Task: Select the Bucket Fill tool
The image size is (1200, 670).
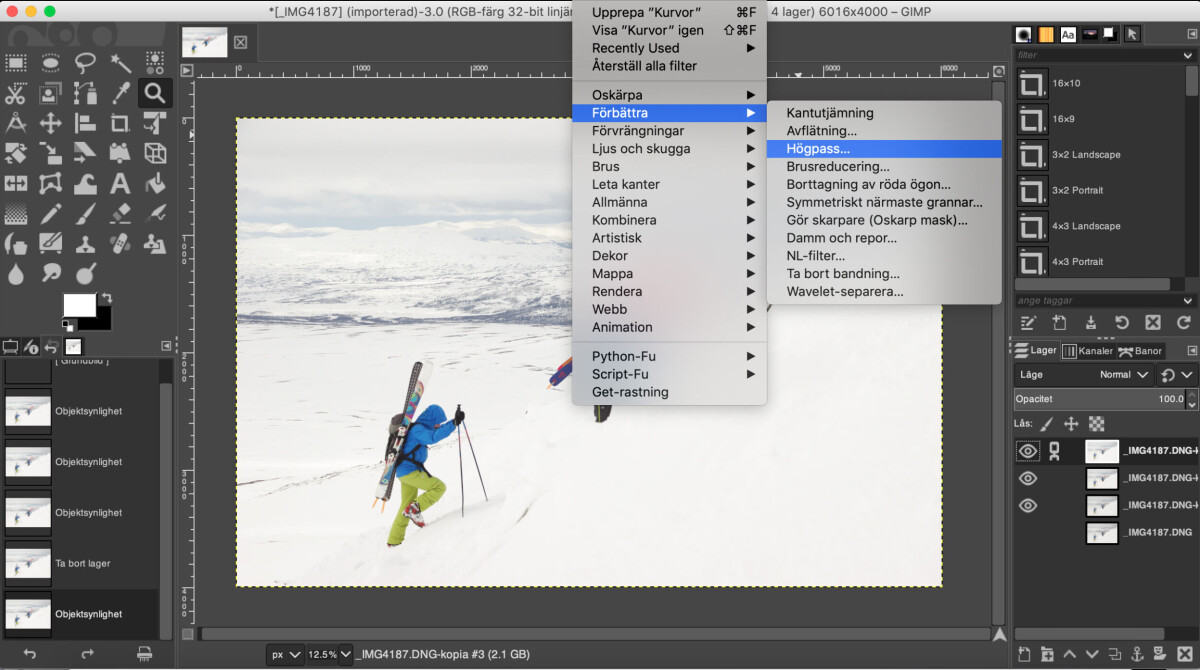Action: tap(155, 184)
